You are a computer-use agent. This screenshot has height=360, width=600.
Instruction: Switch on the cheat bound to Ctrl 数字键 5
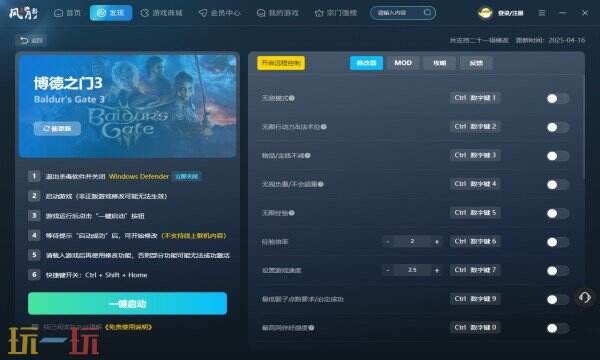tap(558, 213)
